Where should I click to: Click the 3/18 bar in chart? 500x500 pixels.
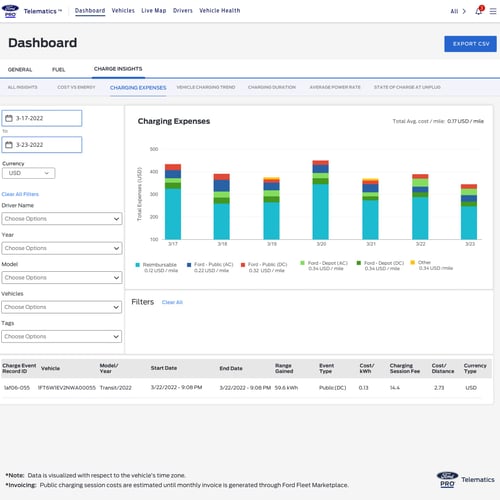[x=222, y=207]
